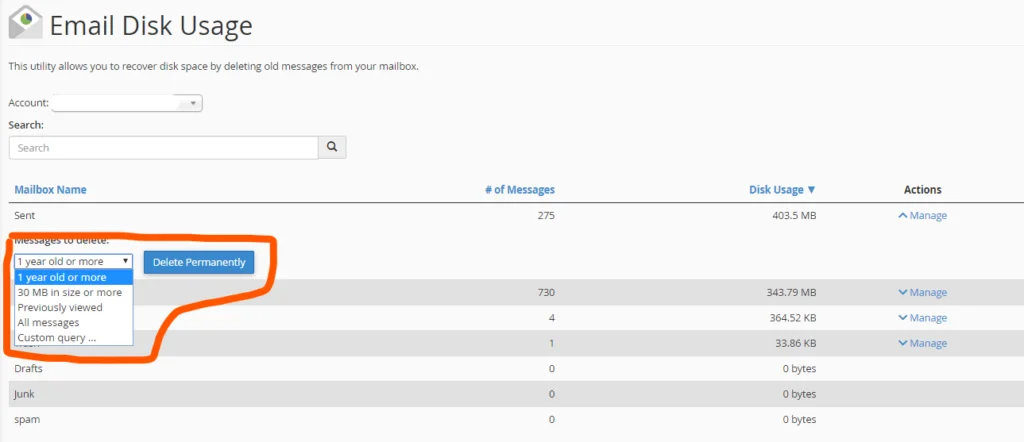Expand Manage for 730-message mailbox

pos(922,293)
